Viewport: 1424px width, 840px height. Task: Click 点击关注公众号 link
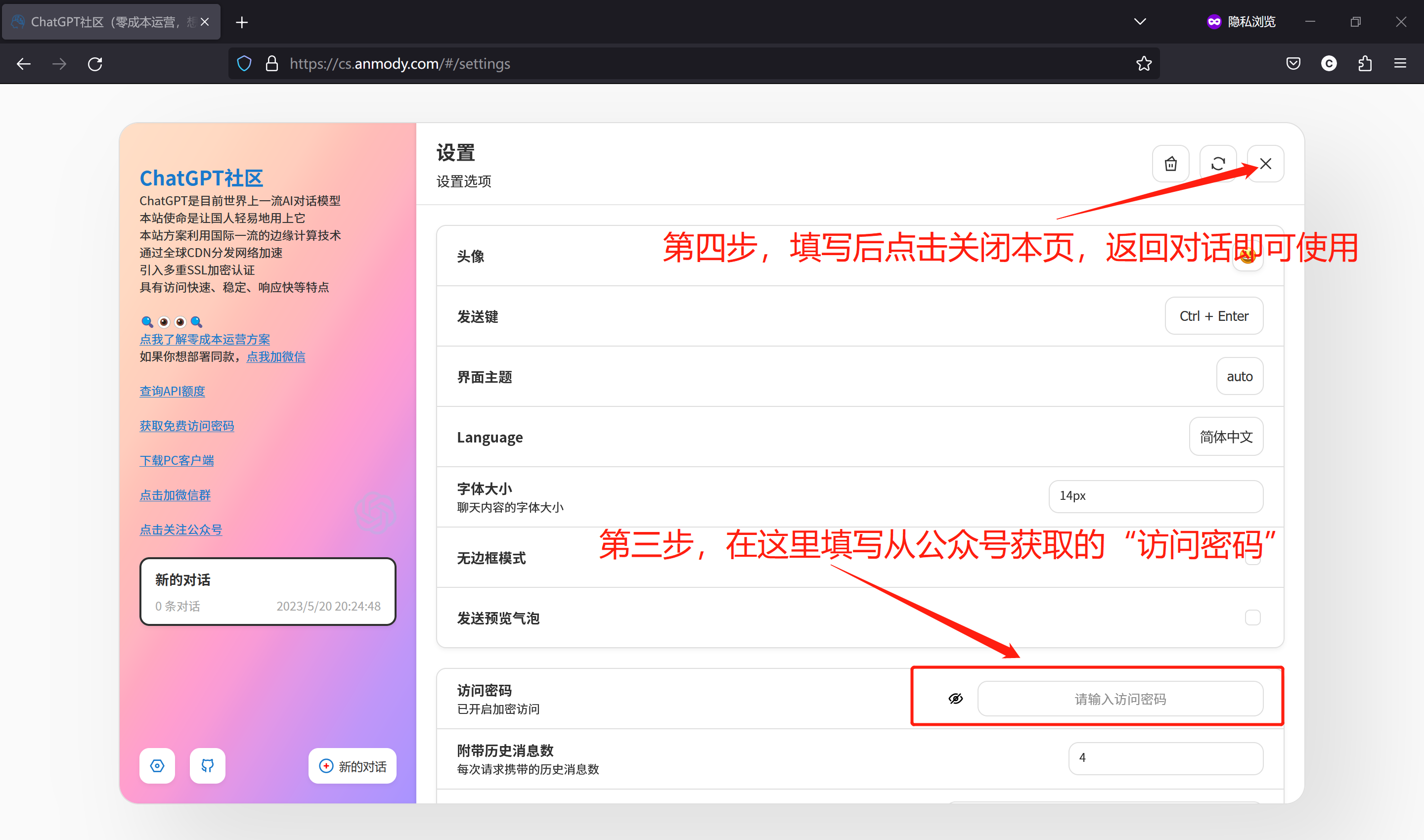(x=180, y=528)
